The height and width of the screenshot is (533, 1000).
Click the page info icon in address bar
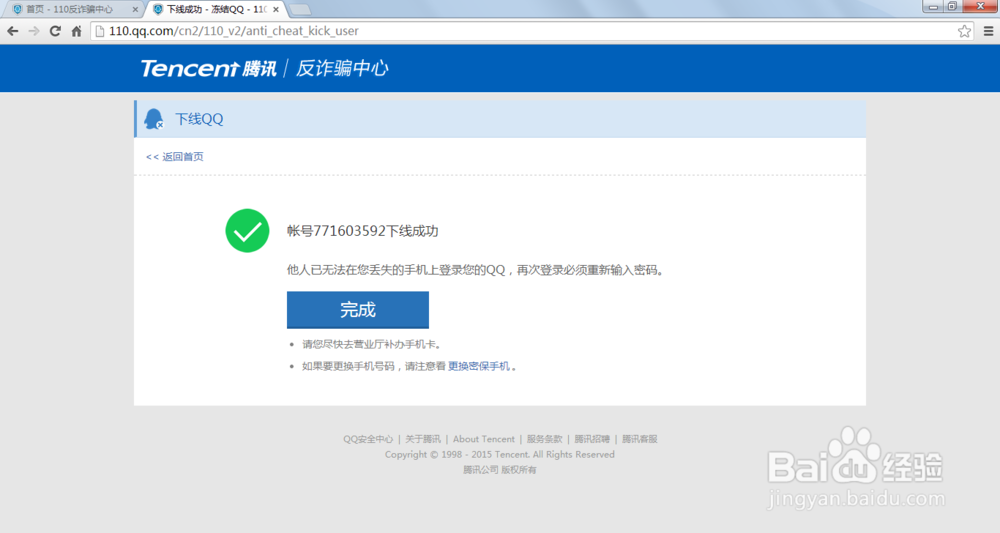(x=100, y=31)
